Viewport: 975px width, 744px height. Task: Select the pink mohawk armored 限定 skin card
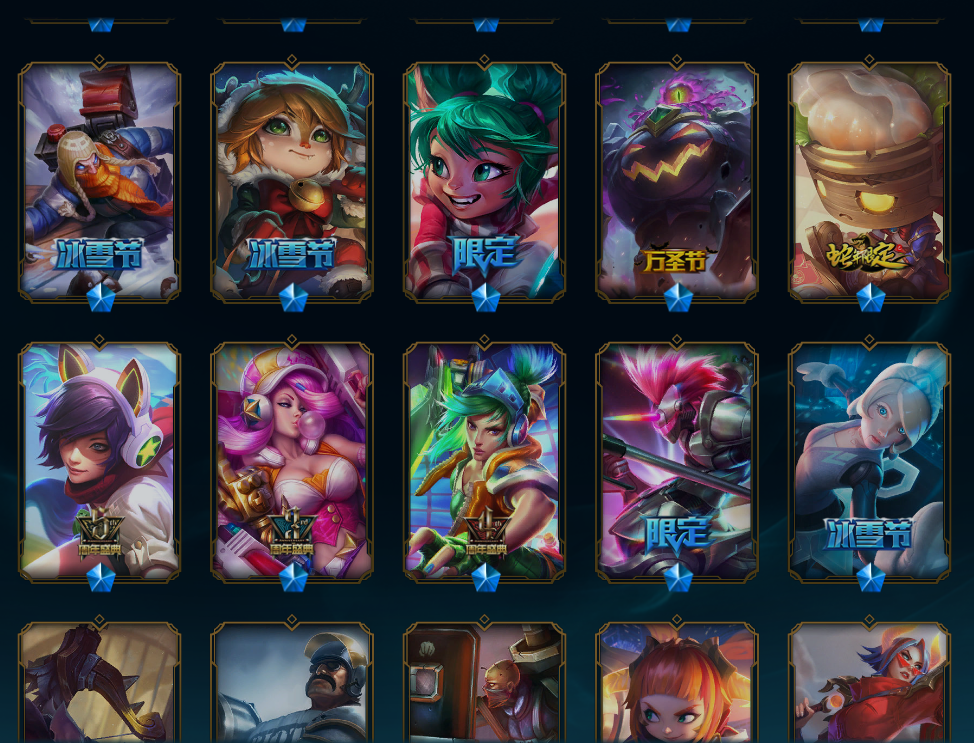[677, 462]
